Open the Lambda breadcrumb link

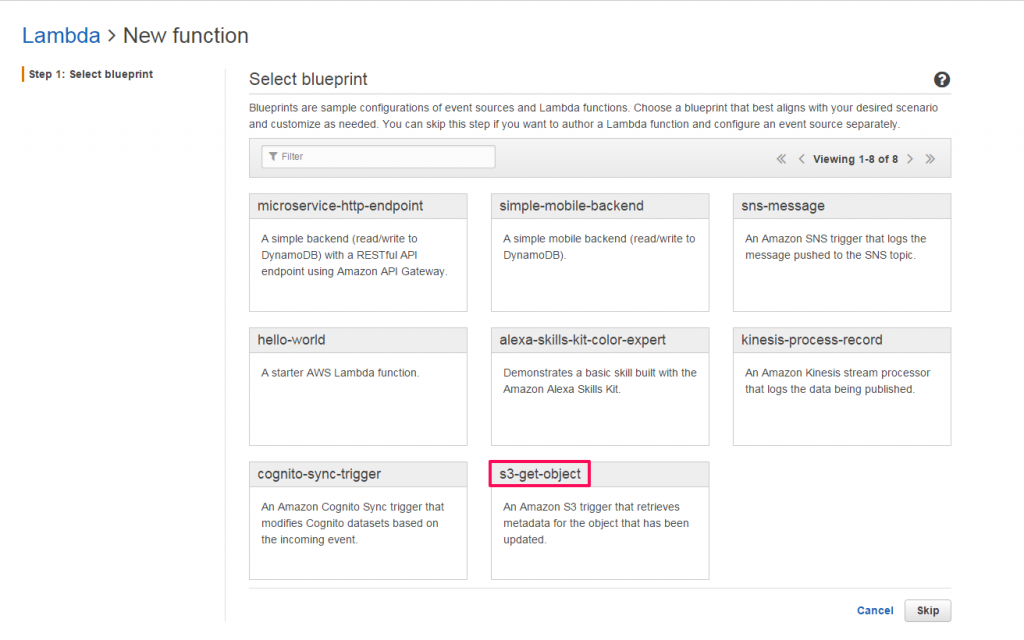pyautogui.click(x=61, y=35)
